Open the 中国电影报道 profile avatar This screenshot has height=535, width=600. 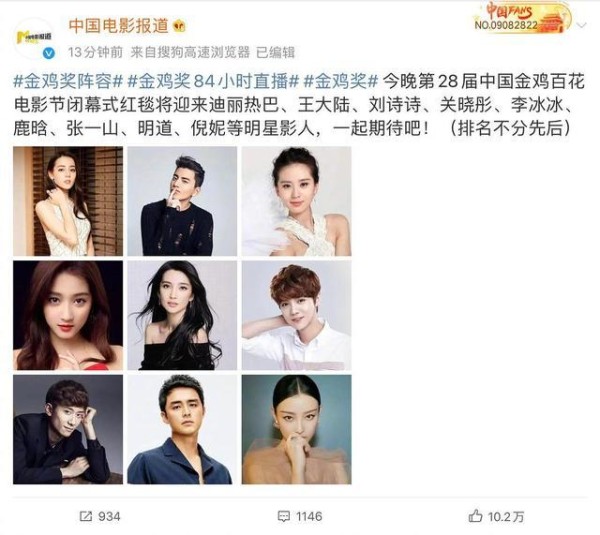[x=34, y=38]
